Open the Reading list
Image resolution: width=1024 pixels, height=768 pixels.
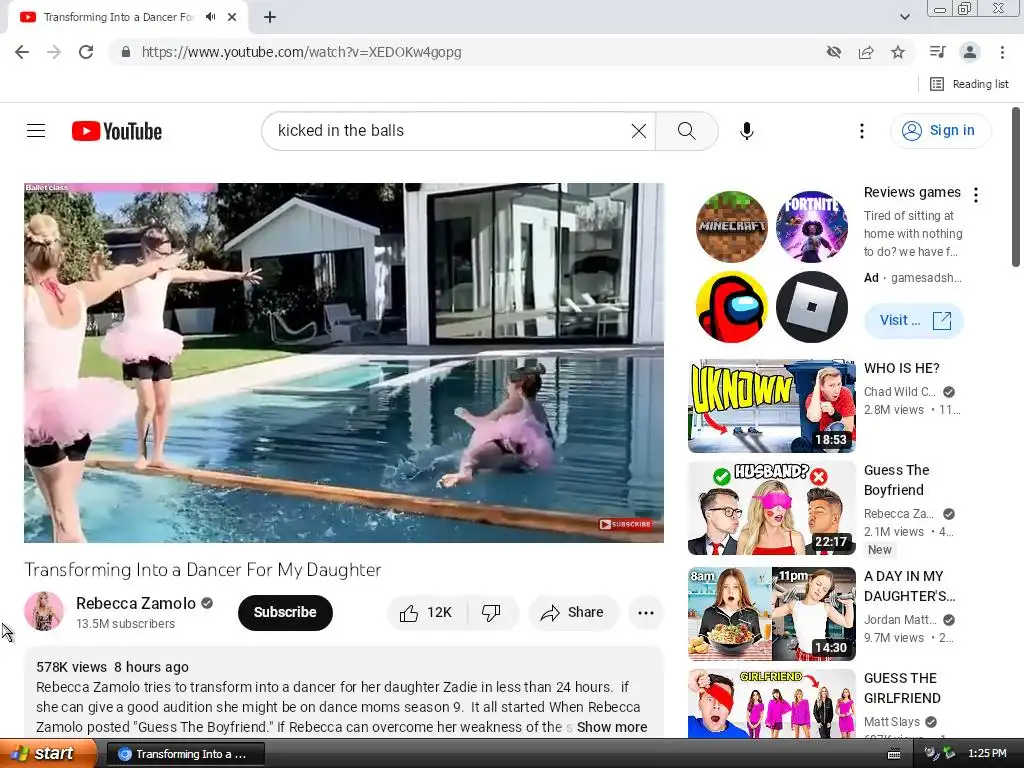point(969,84)
